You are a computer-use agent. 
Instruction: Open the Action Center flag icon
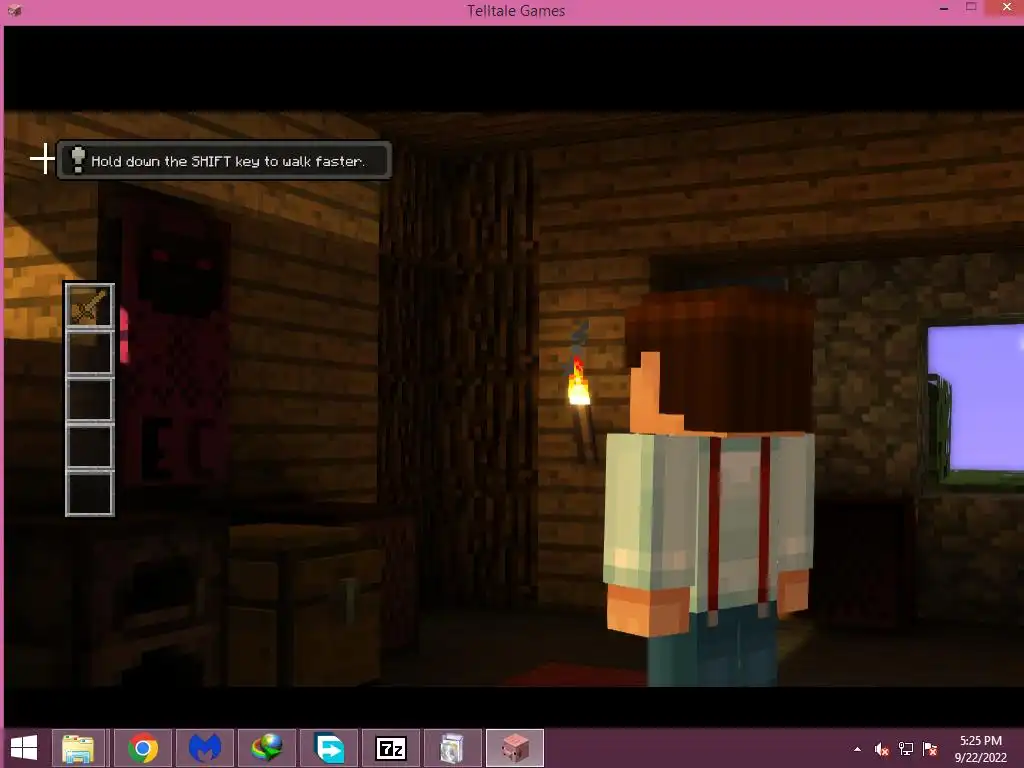pyautogui.click(x=930, y=749)
